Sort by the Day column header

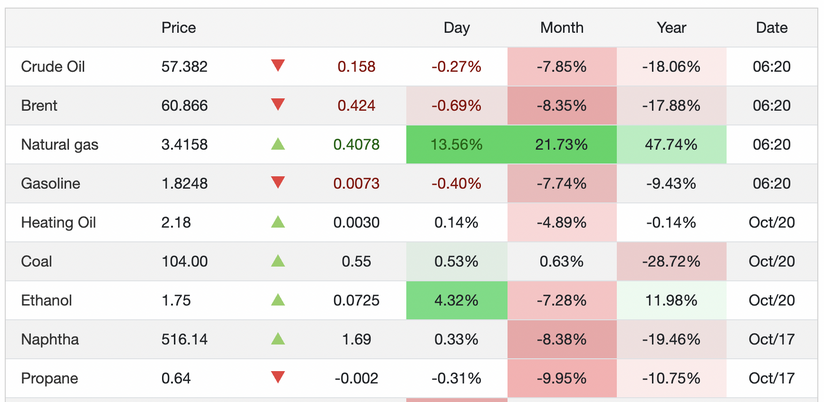[456, 28]
